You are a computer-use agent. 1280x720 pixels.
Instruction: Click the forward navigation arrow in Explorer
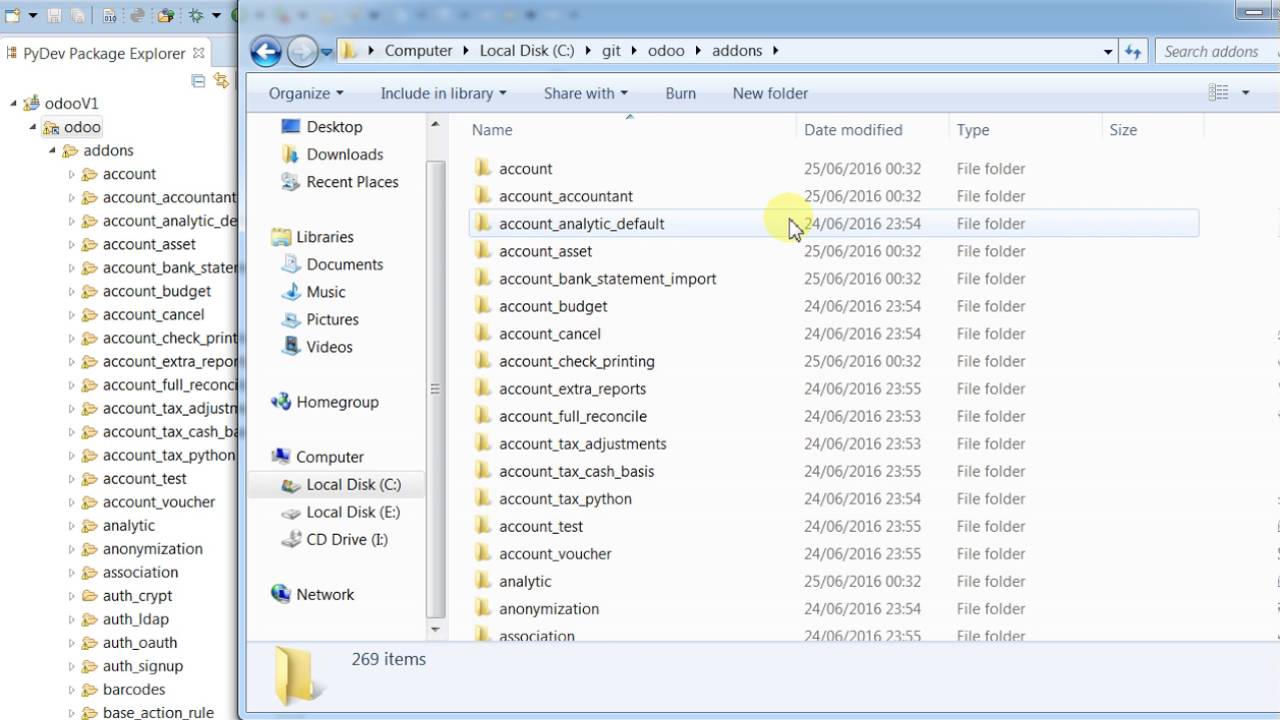(x=302, y=51)
